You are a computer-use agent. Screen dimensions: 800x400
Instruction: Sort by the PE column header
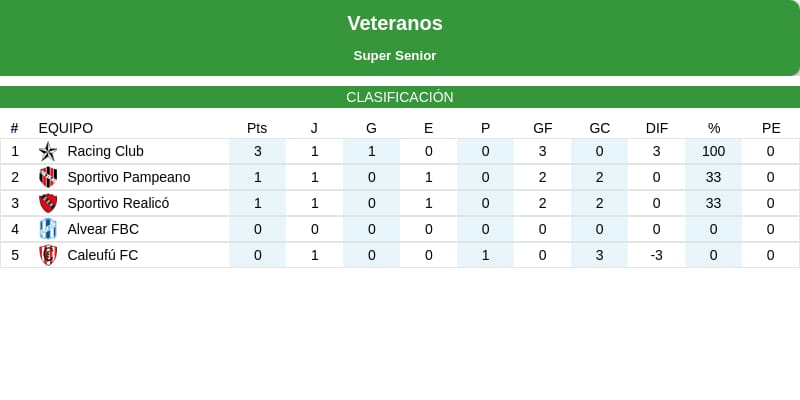771,128
